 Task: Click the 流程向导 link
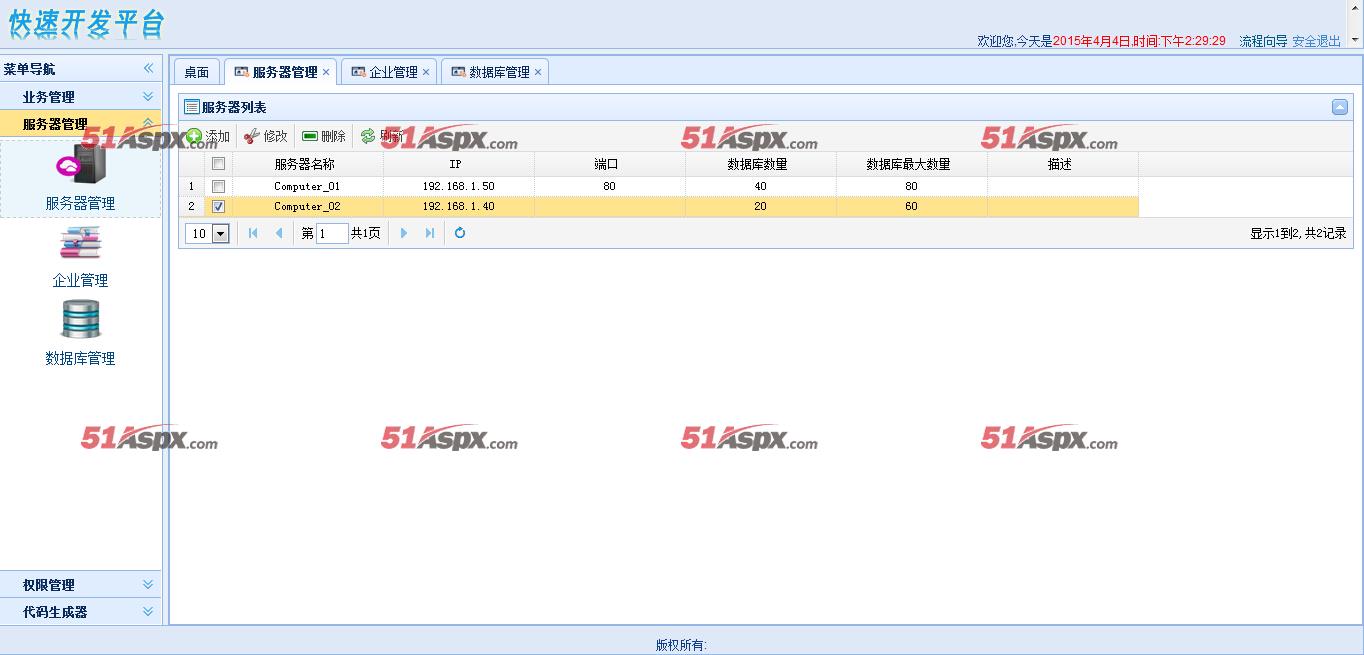(1264, 41)
